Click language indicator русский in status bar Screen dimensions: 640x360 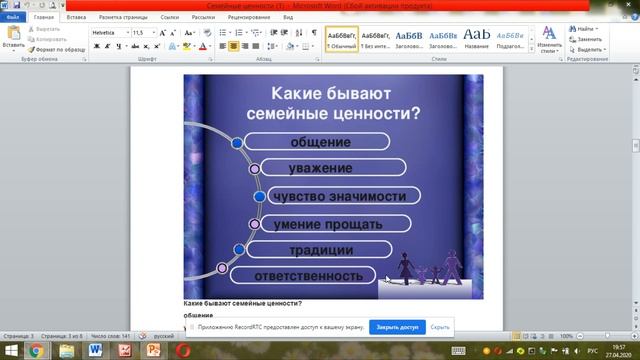(x=163, y=336)
